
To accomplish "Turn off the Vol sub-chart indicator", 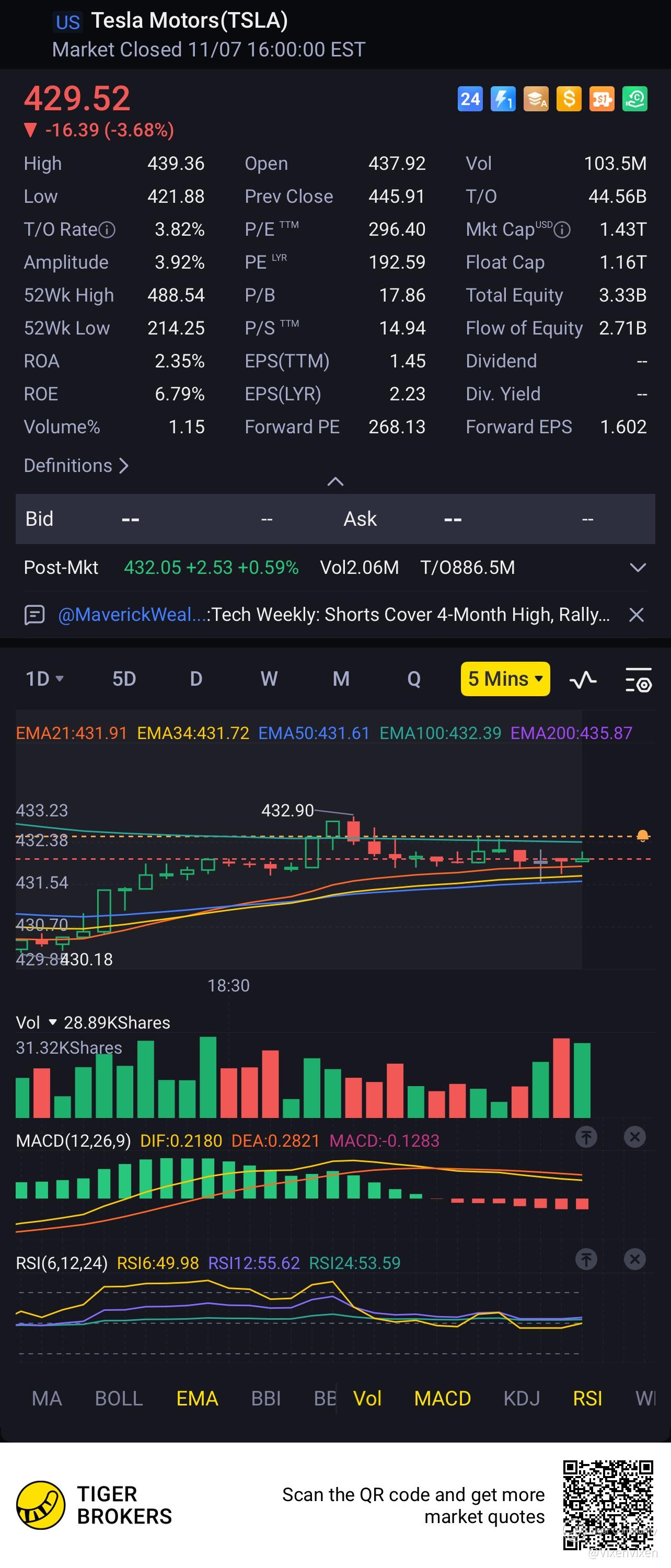I will pyautogui.click(x=367, y=1398).
